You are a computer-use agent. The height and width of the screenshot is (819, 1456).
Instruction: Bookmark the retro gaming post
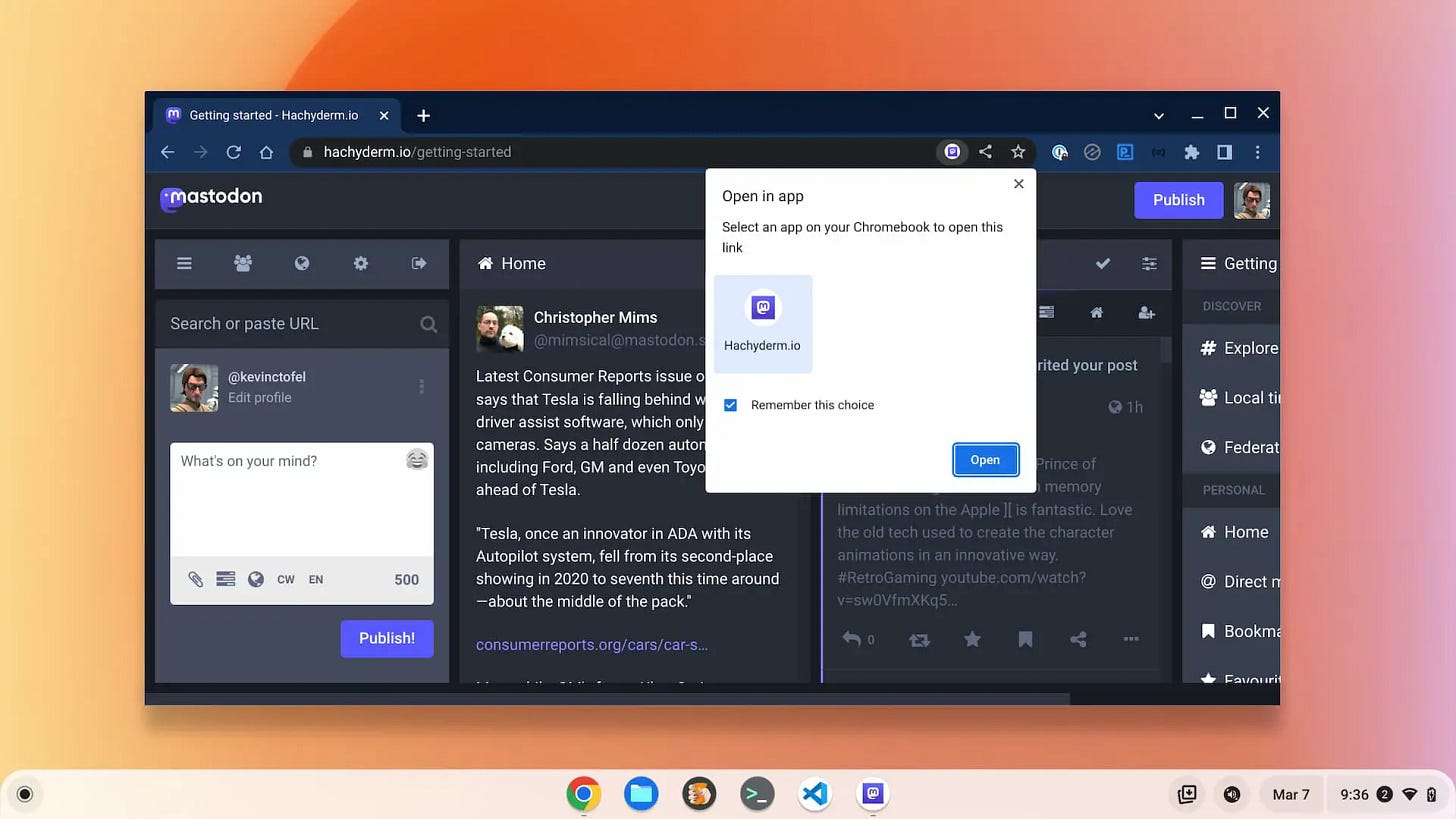pos(1025,639)
